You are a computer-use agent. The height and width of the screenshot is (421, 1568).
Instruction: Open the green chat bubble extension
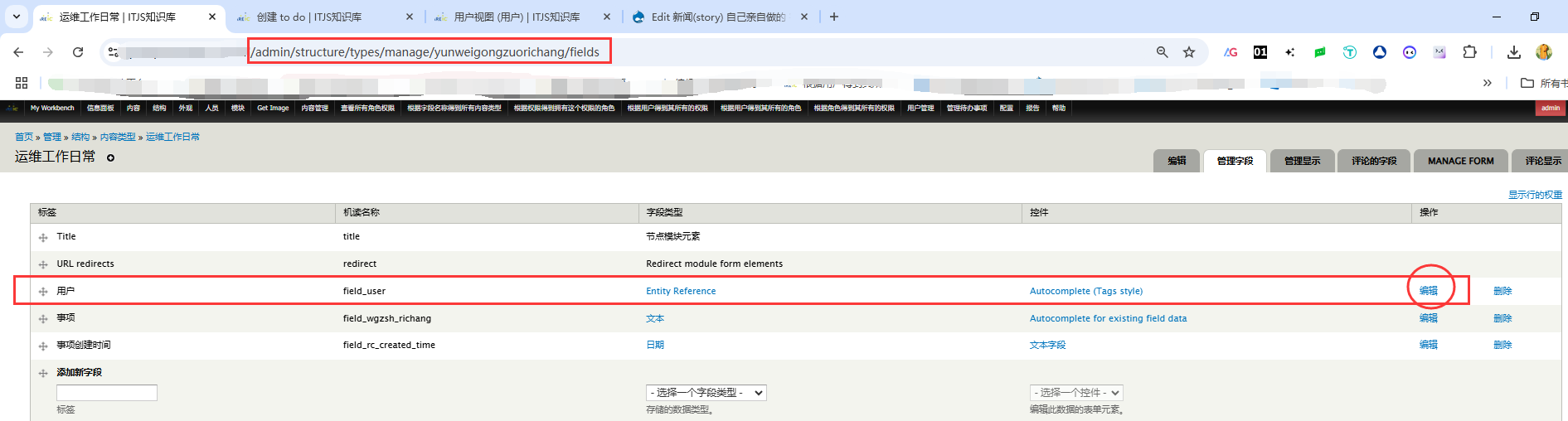pyautogui.click(x=1320, y=52)
